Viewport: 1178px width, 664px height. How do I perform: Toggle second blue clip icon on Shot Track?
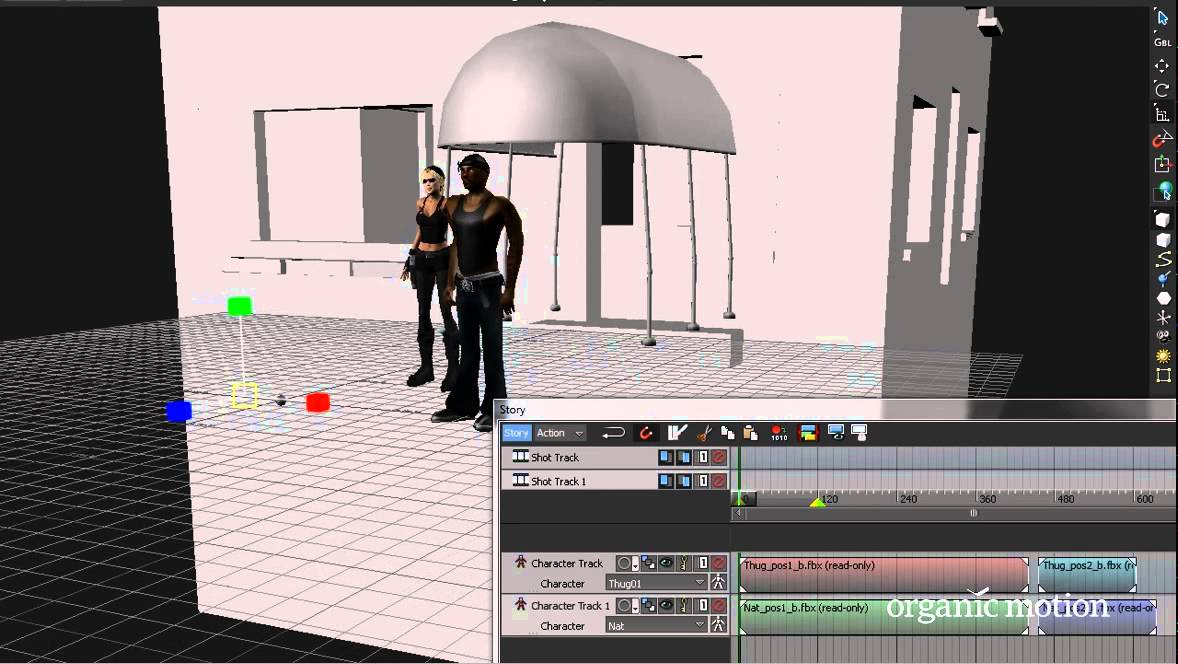(684, 457)
